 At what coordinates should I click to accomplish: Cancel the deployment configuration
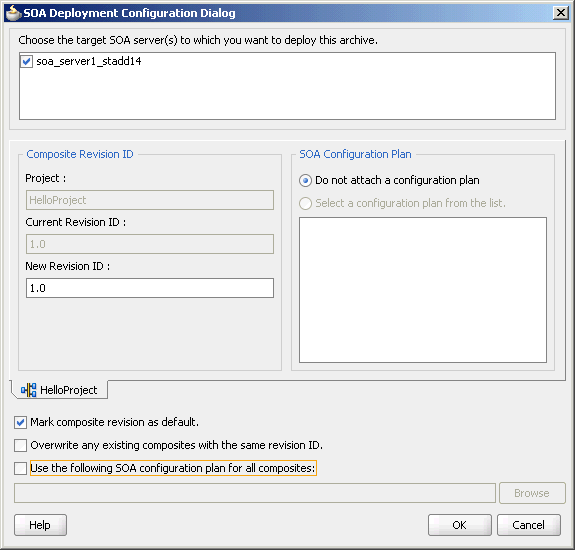pyautogui.click(x=528, y=525)
